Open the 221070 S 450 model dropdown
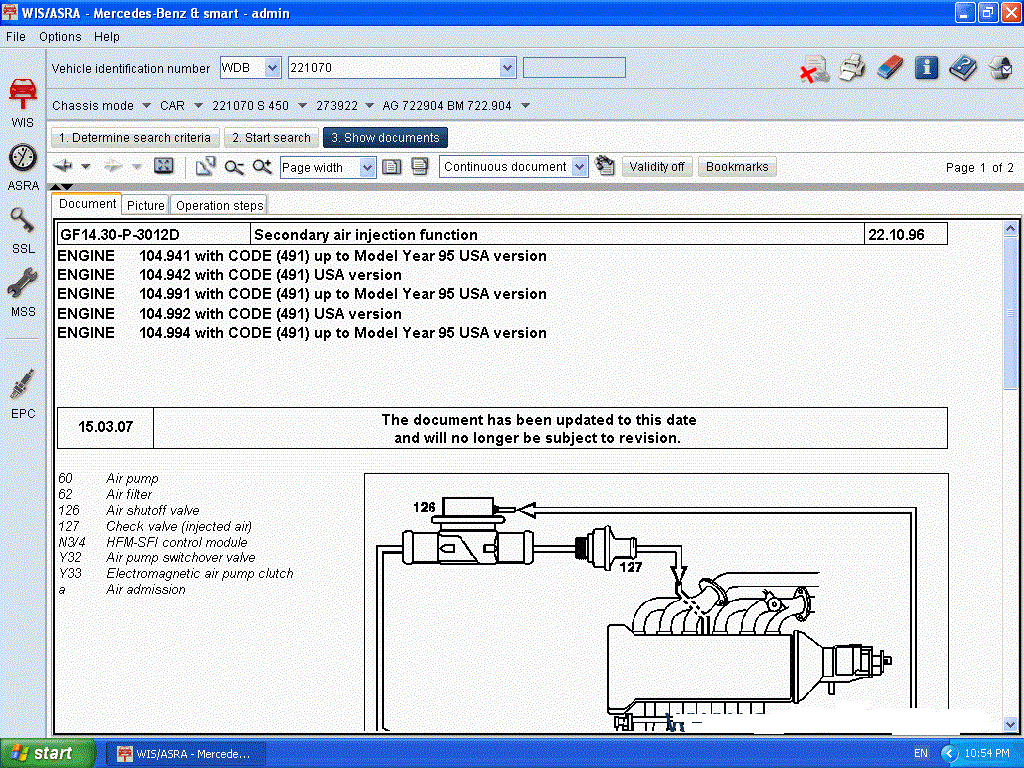Screen dimensions: 1024x768 302,106
